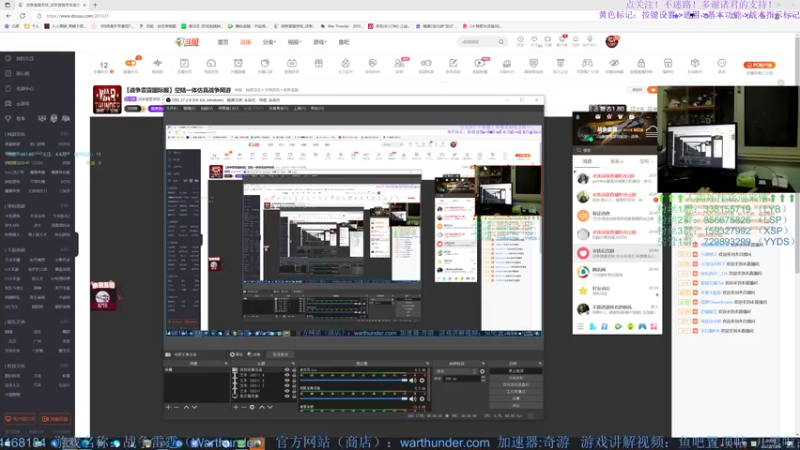Pop out the OBS 来源 dock panel

click(x=293, y=364)
